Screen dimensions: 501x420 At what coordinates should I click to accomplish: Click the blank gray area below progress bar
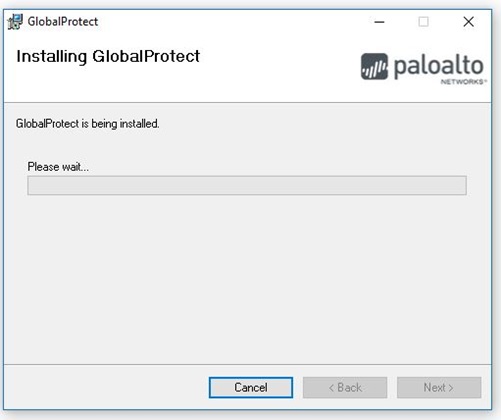[x=247, y=277]
